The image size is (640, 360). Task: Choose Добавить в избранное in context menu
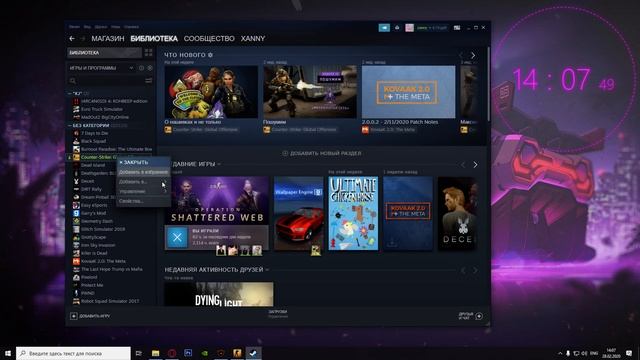(x=143, y=172)
